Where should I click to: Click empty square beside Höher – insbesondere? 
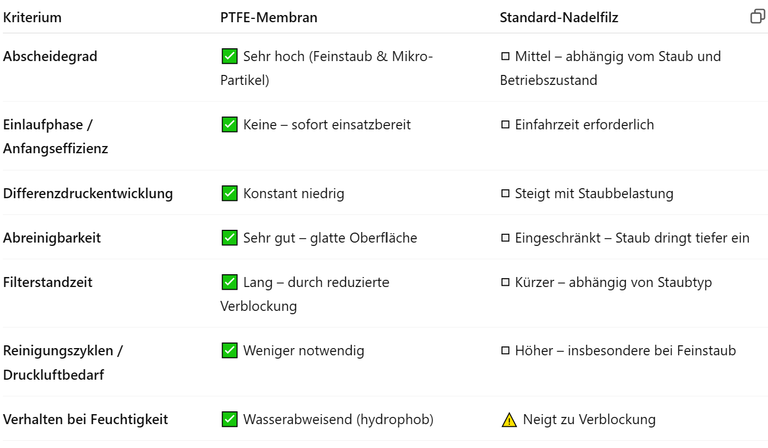click(x=505, y=351)
